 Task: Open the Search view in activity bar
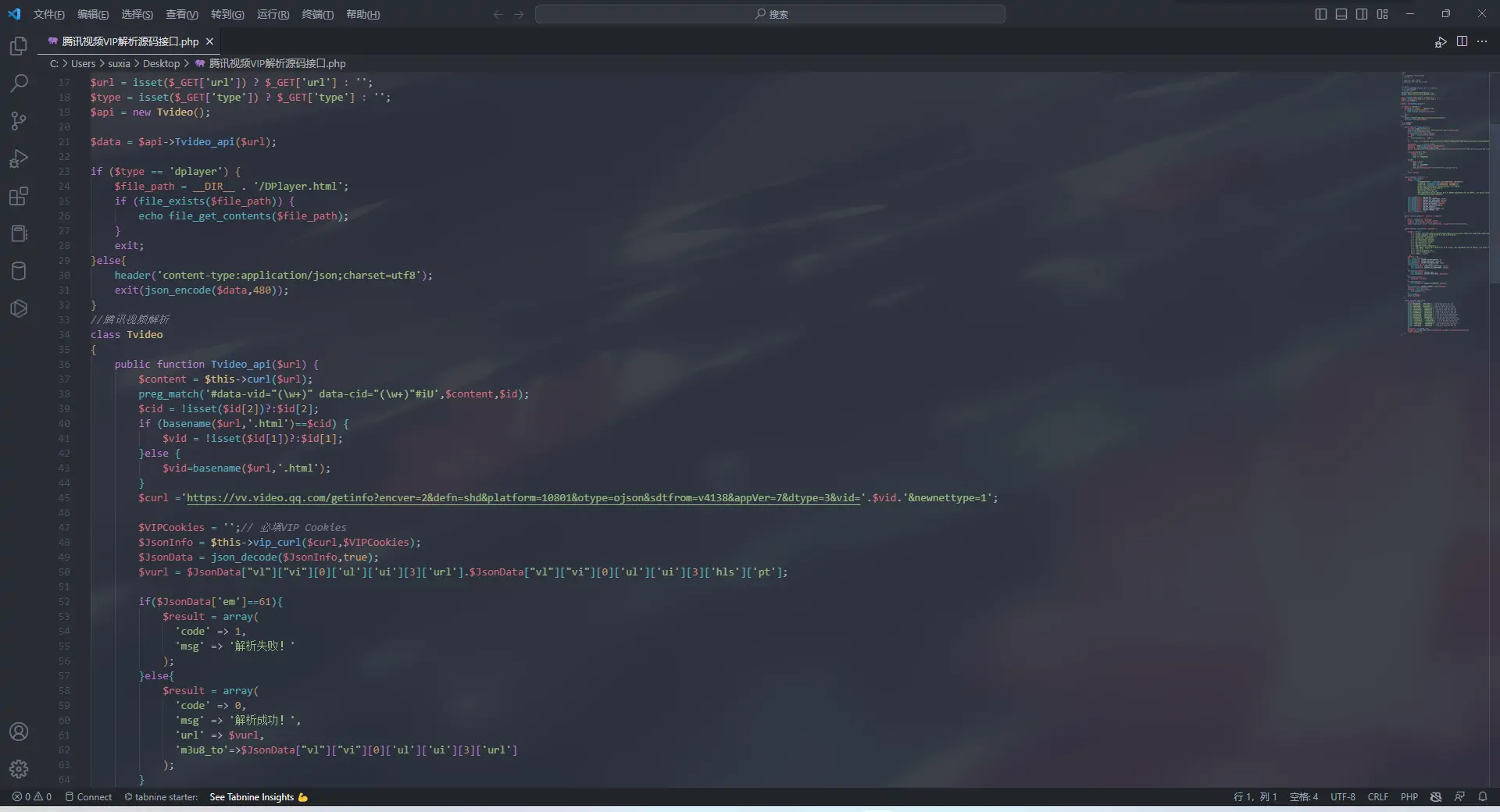tap(19, 83)
